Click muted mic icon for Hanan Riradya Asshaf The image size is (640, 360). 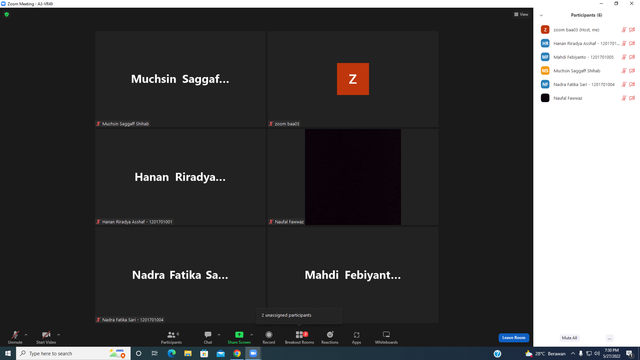[624, 43]
